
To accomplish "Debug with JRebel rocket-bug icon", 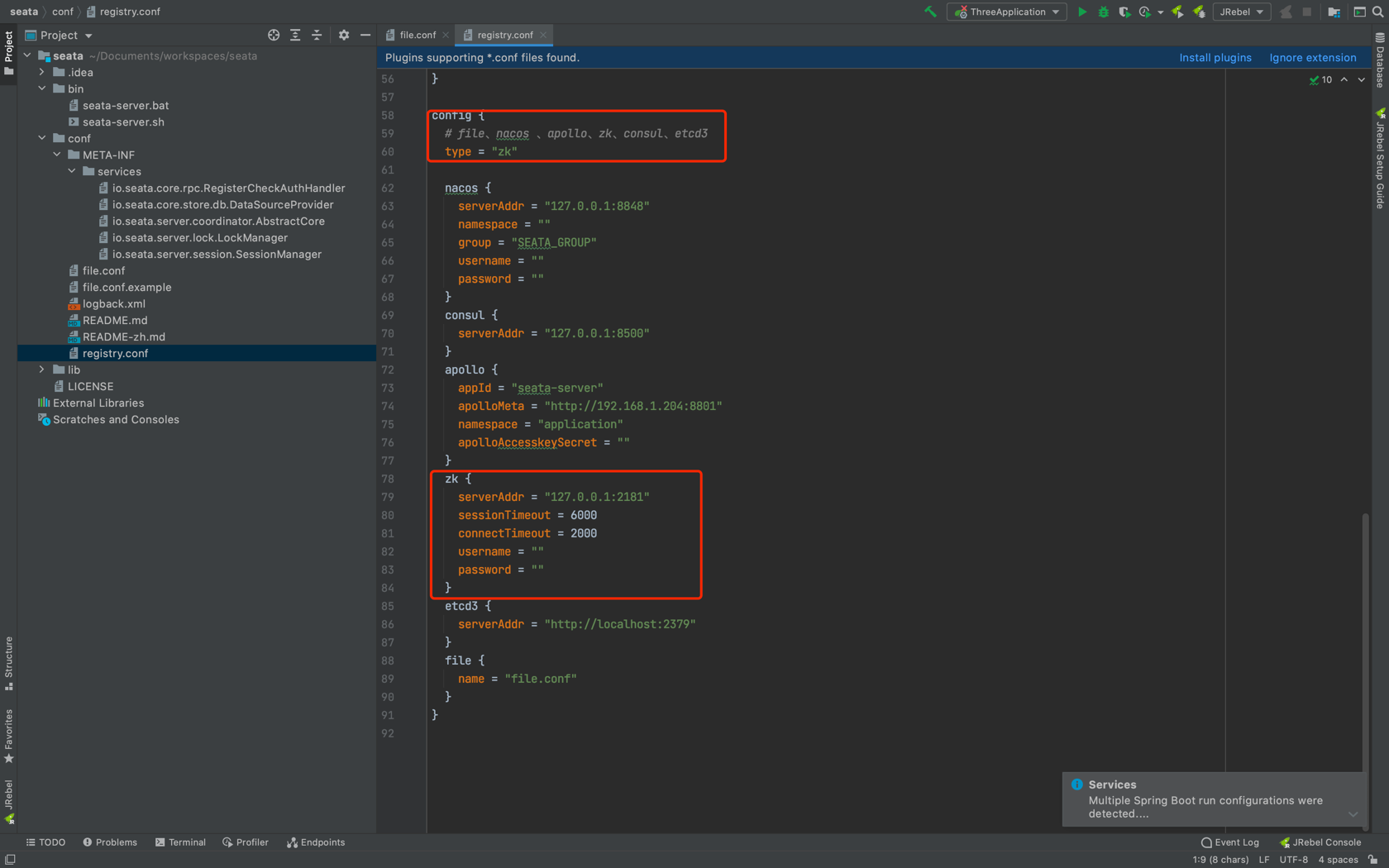I will [x=1199, y=12].
